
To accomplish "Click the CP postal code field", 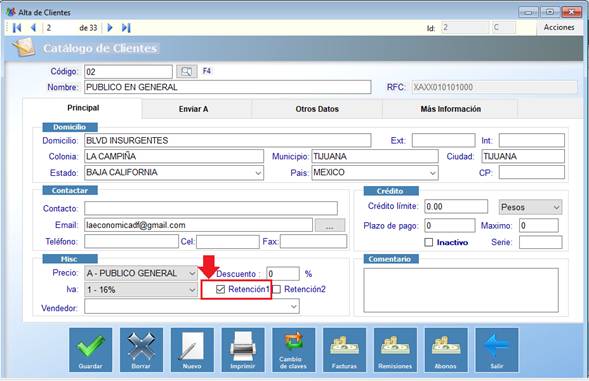I will point(532,173).
